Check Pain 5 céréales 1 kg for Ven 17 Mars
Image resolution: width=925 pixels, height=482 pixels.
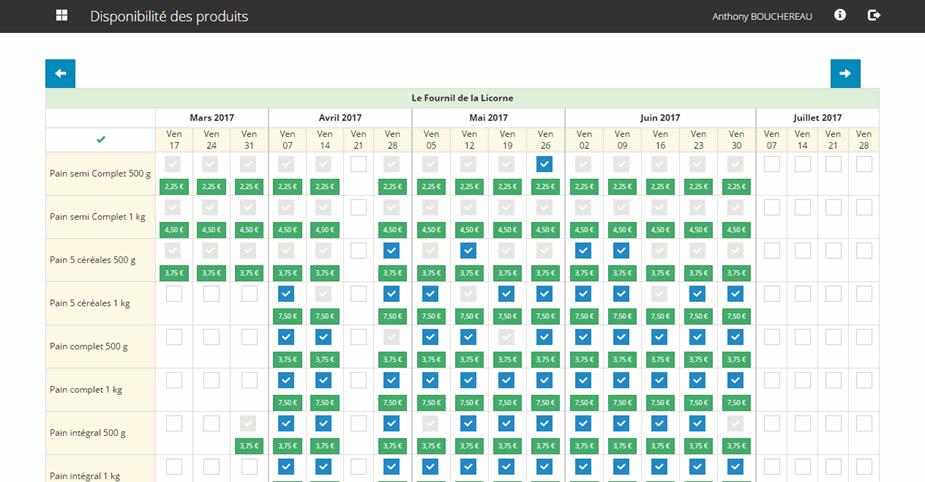pos(174,294)
